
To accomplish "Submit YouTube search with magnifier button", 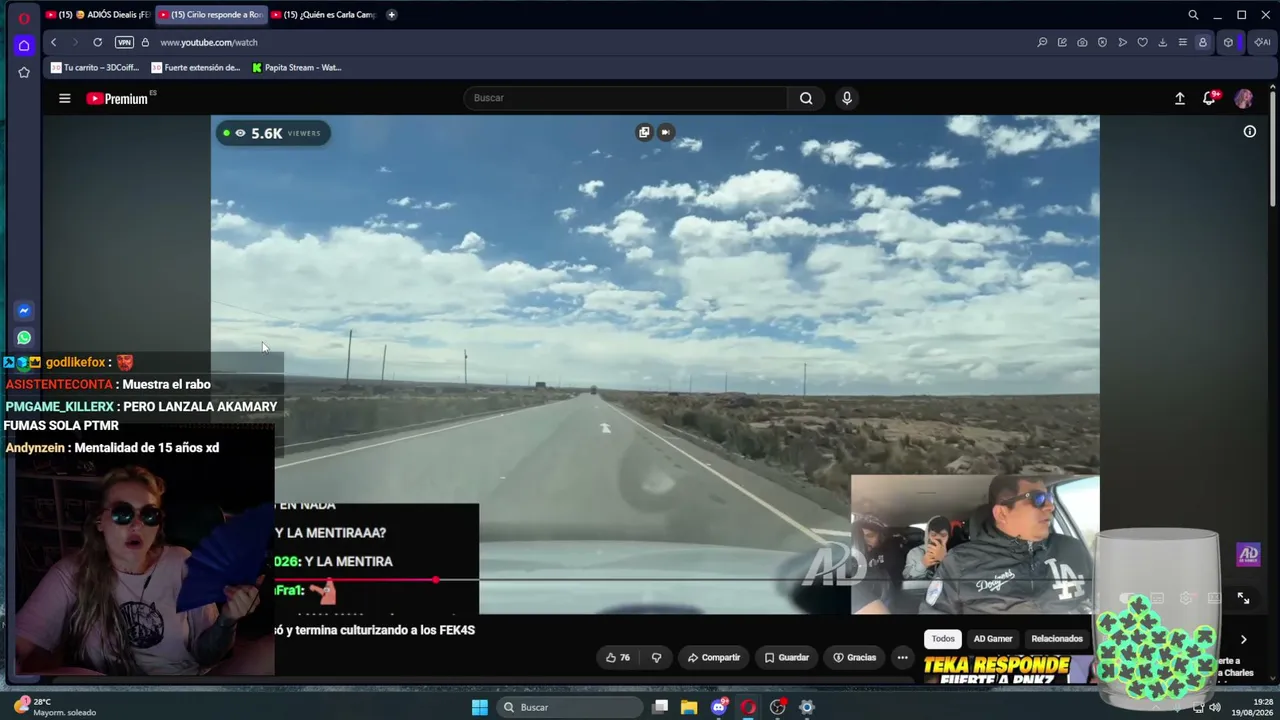I will point(806,98).
